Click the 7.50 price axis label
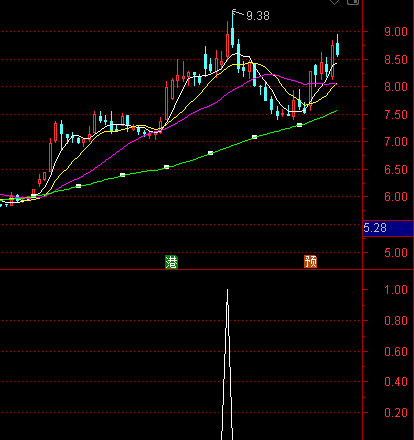 pyautogui.click(x=396, y=115)
